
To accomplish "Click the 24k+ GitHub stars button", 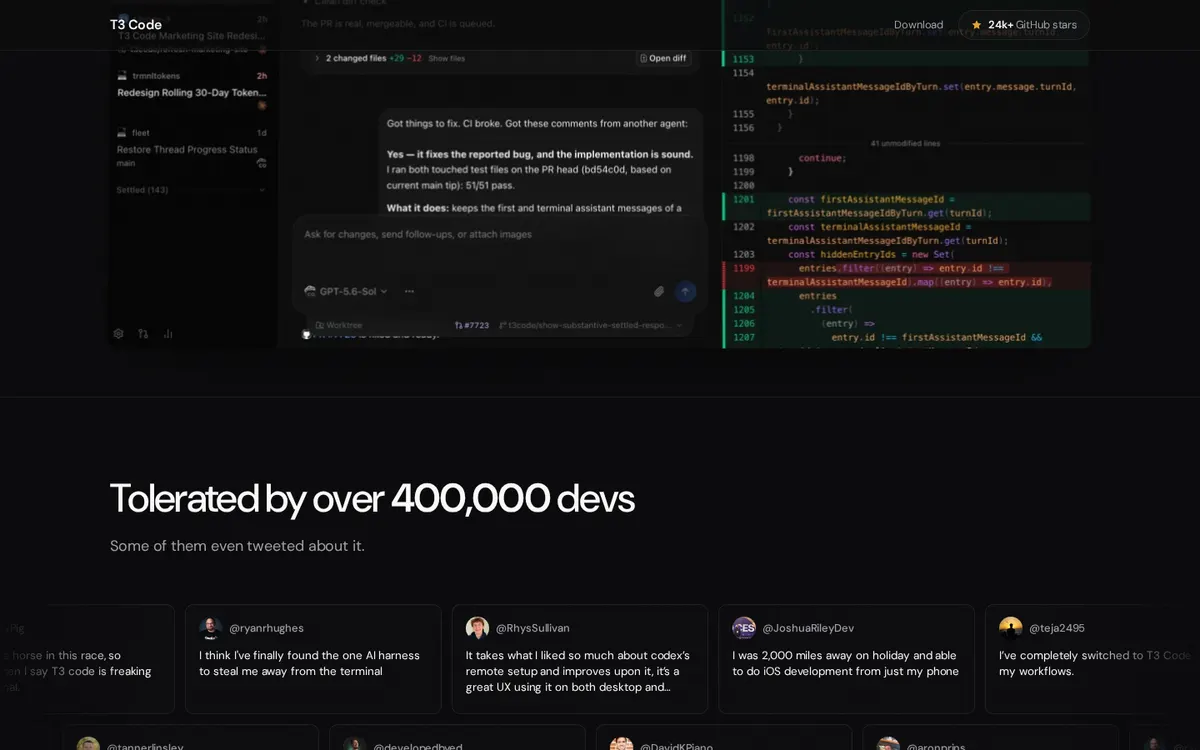I will (1024, 25).
